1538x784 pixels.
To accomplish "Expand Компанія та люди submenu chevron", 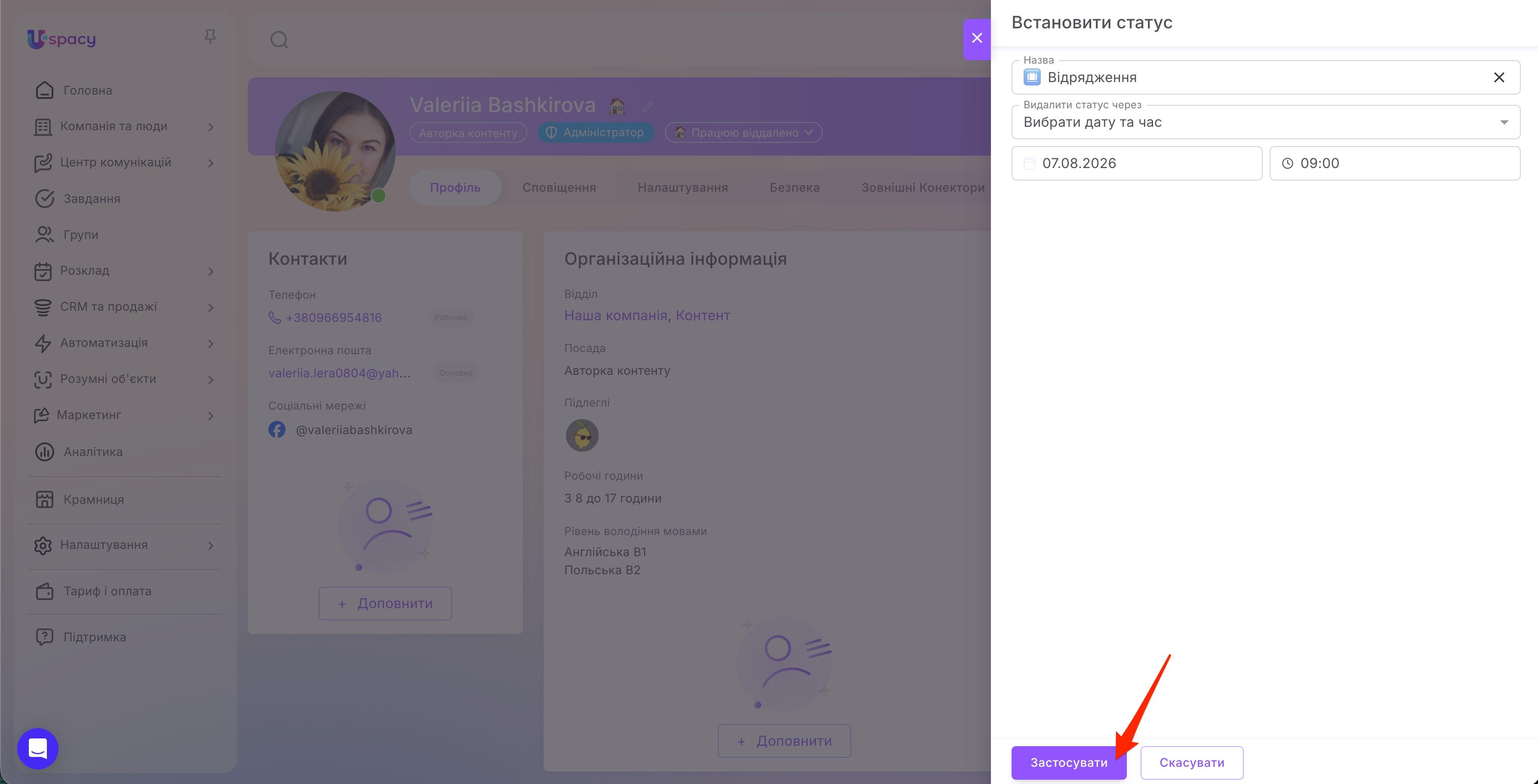I will (x=210, y=126).
